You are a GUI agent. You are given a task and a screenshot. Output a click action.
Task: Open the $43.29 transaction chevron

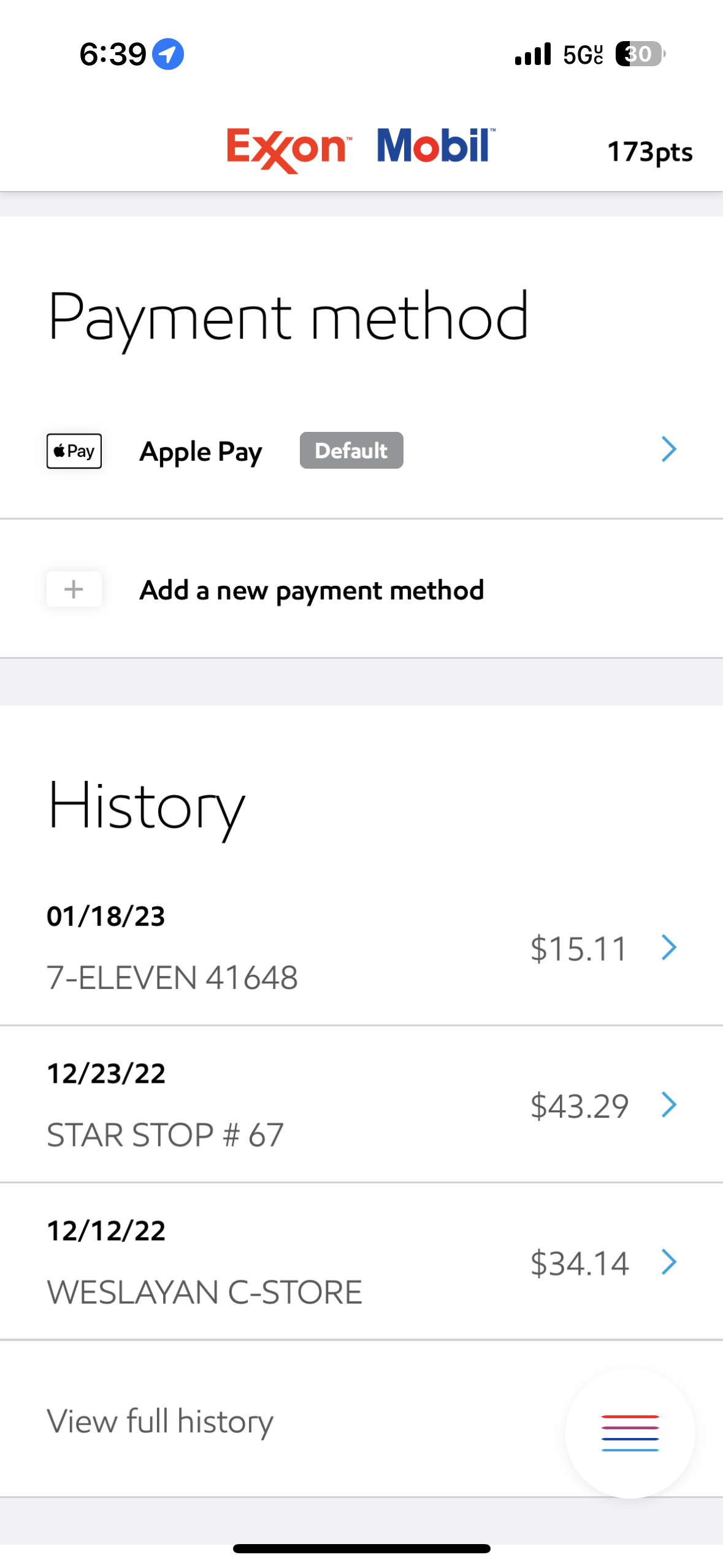pyautogui.click(x=668, y=1104)
